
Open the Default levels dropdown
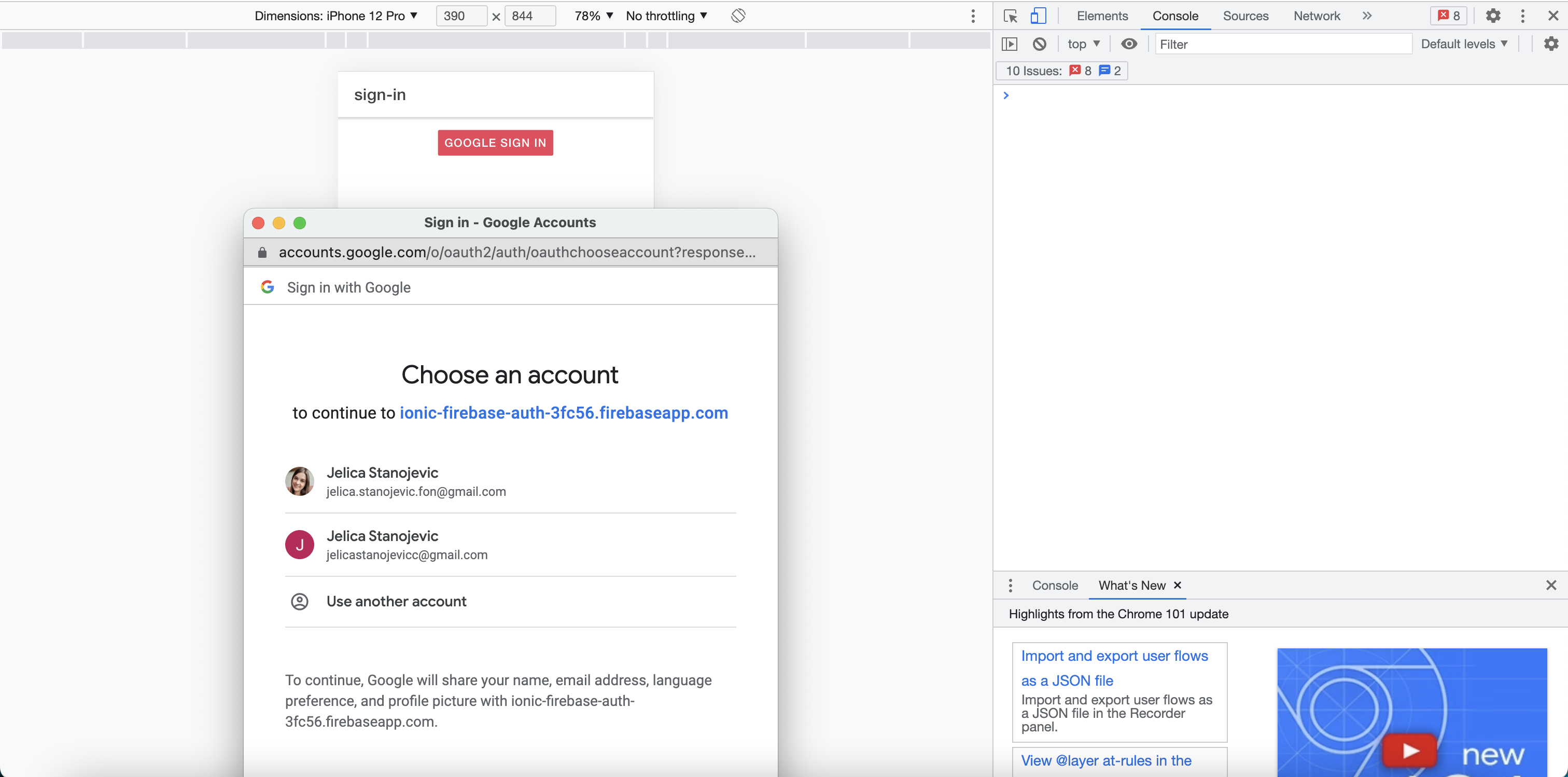[1464, 44]
